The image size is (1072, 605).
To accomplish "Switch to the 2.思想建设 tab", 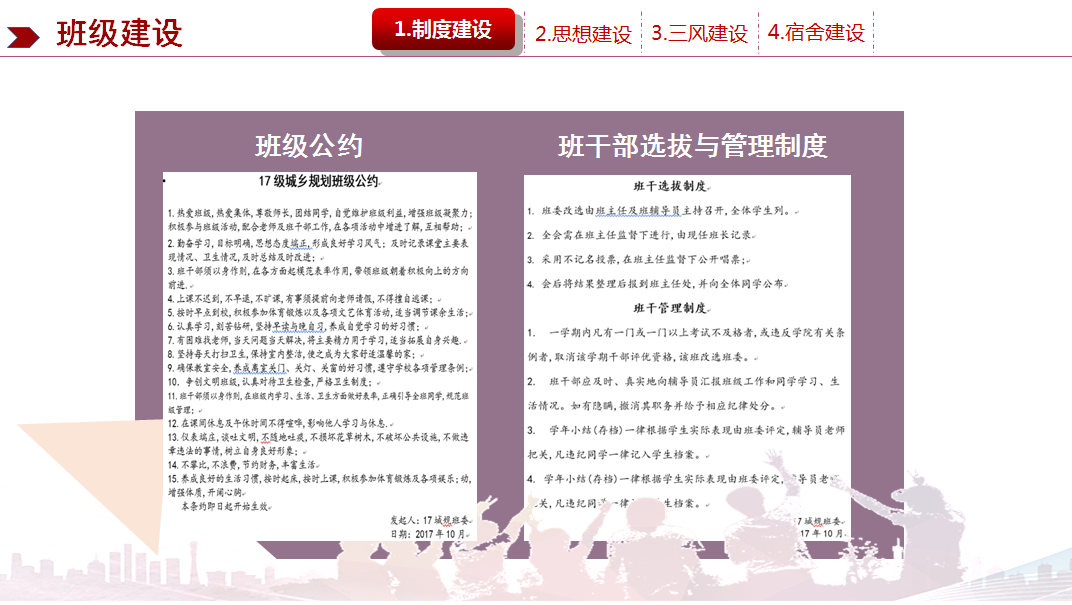I will [x=583, y=33].
